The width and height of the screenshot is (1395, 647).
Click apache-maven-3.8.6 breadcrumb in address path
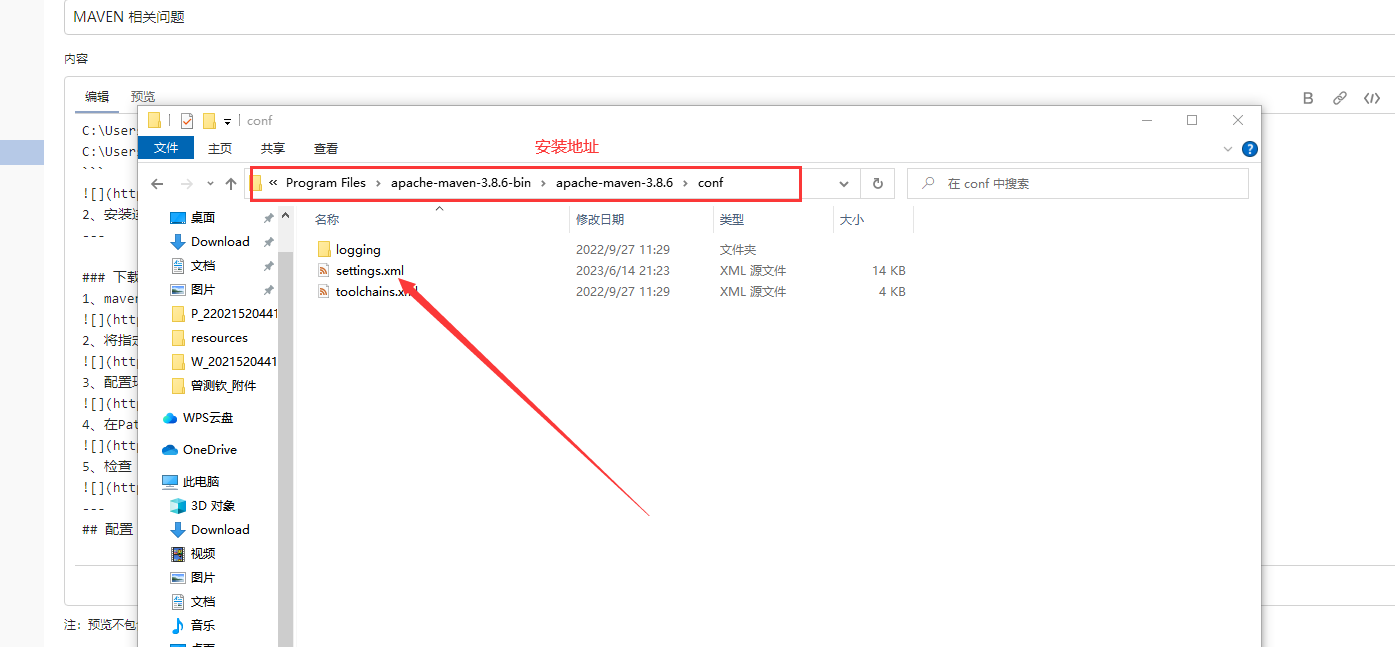tap(615, 183)
